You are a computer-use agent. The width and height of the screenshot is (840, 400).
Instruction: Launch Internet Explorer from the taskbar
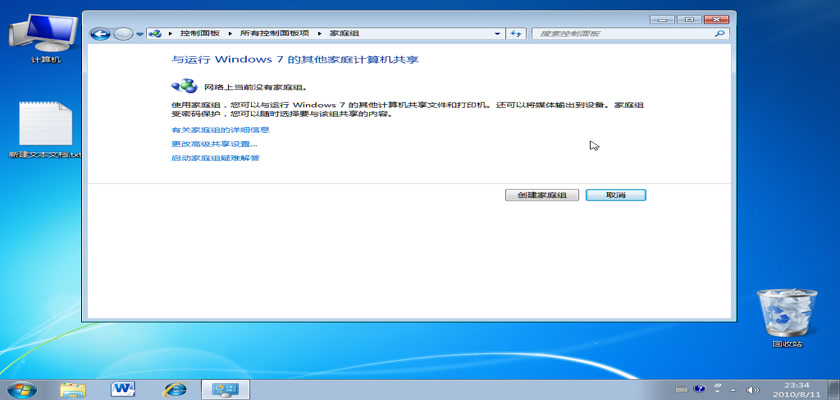175,388
